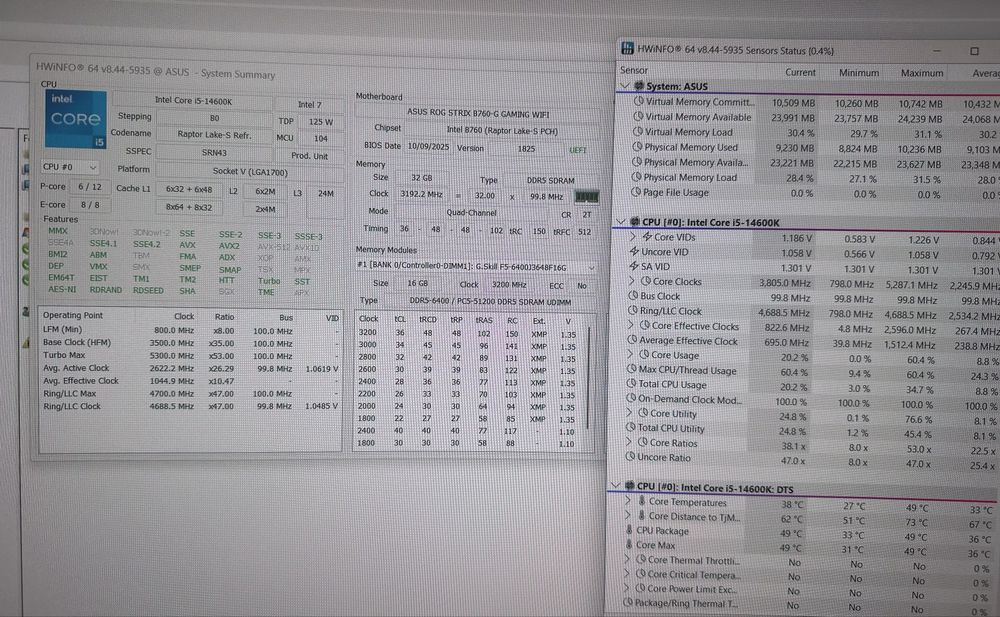Click the Intel 7 process field

310,104
